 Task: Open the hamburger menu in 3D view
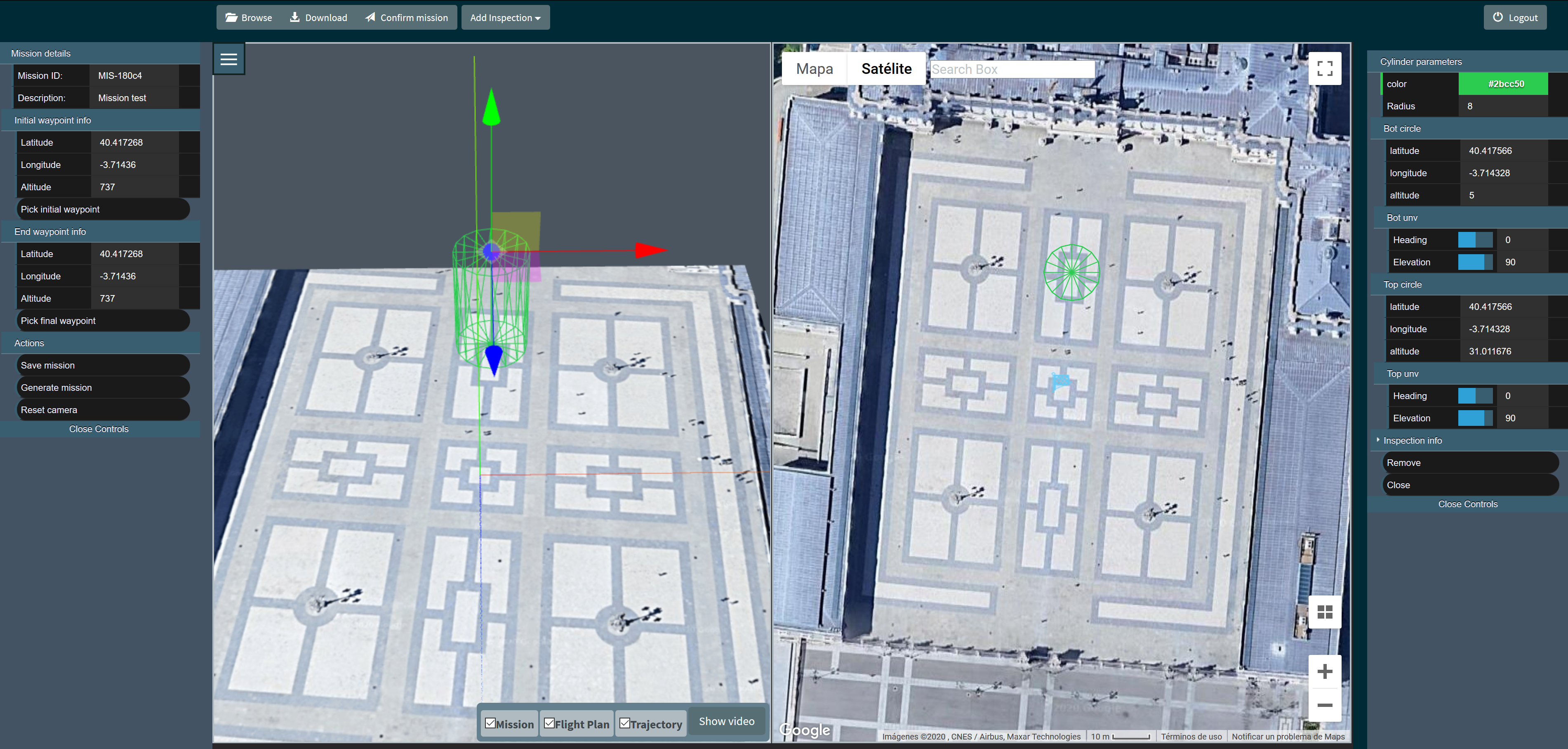click(229, 59)
